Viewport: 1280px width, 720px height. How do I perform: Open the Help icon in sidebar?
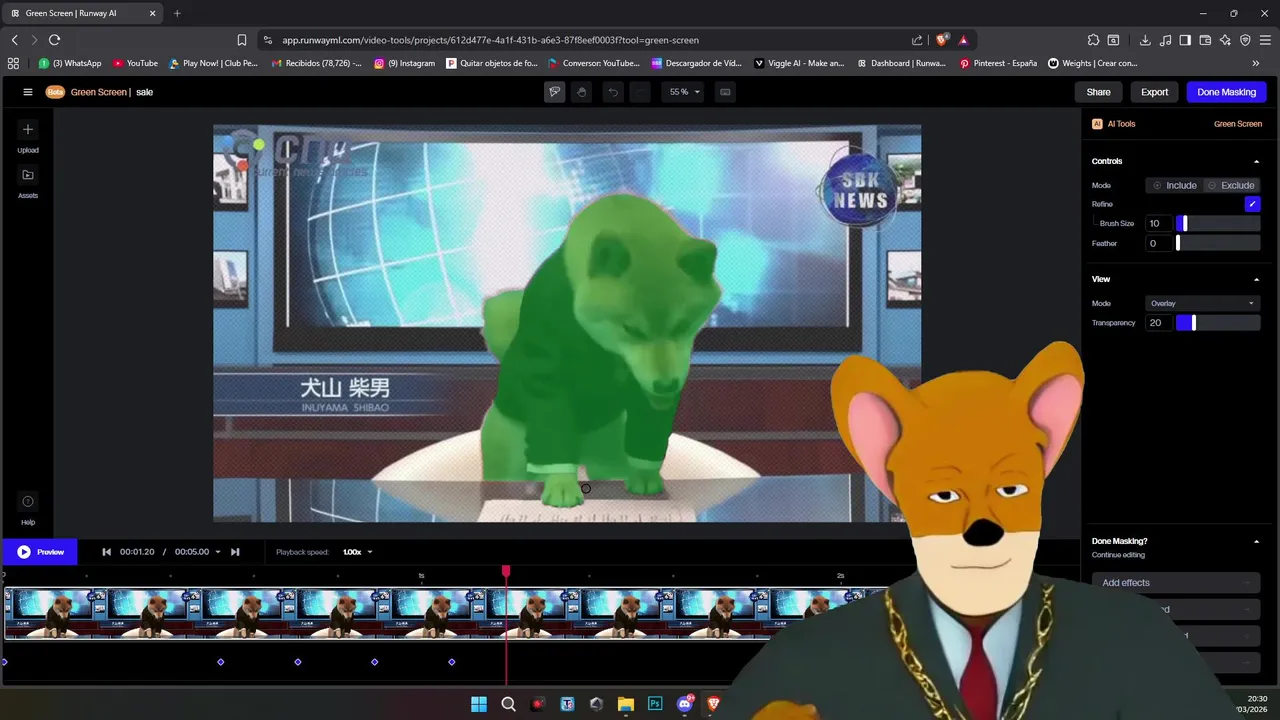coord(28,502)
